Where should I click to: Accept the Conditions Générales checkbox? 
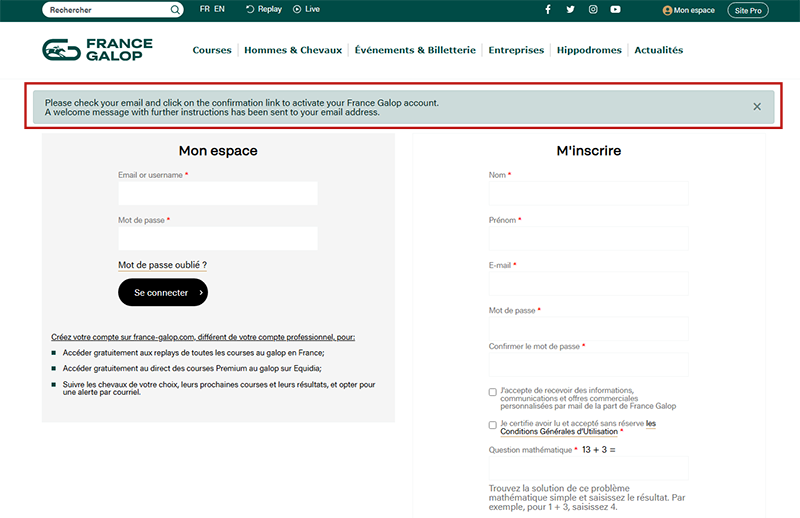click(x=493, y=425)
